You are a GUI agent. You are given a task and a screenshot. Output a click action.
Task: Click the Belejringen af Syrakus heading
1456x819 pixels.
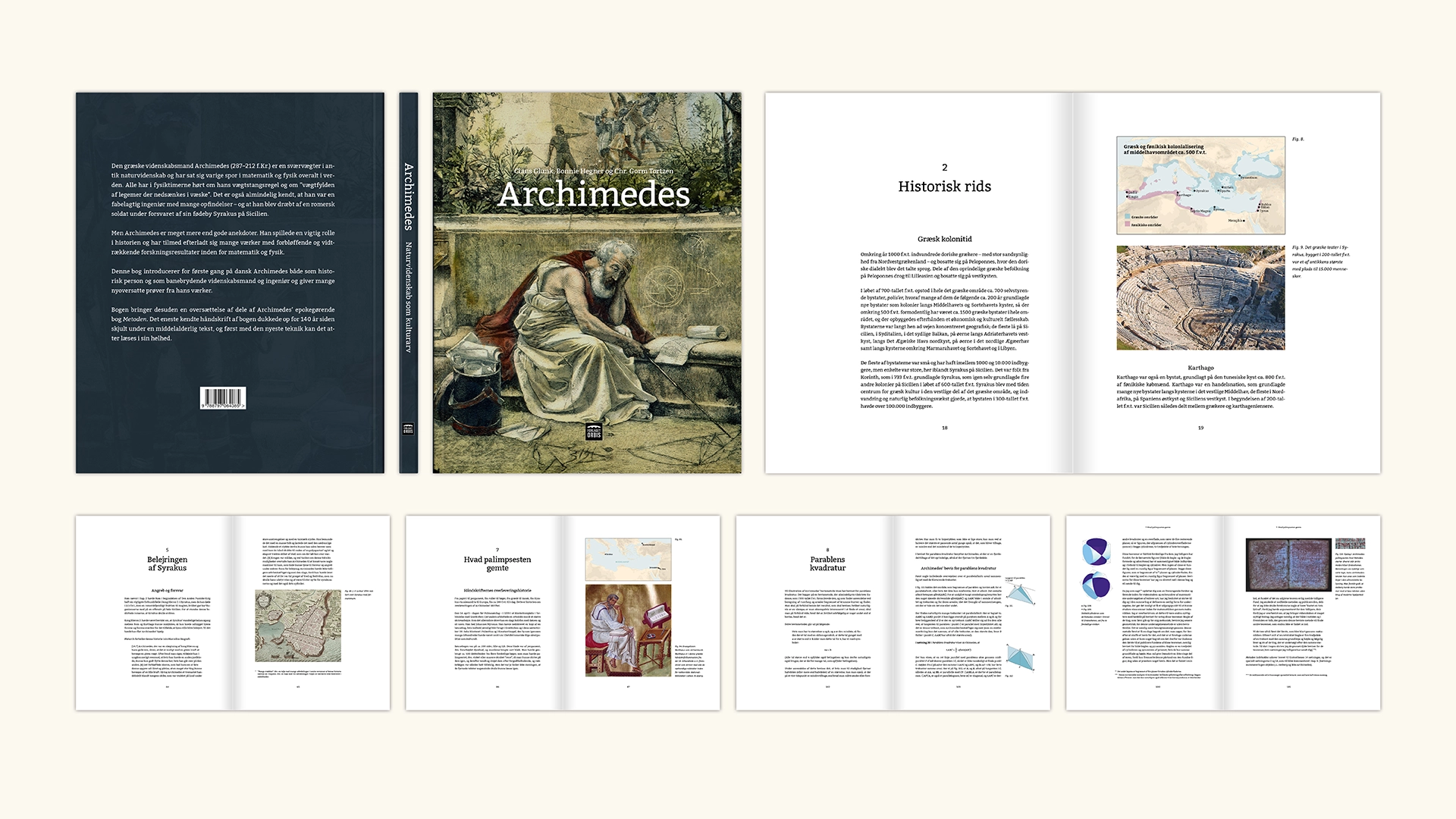coord(167,563)
